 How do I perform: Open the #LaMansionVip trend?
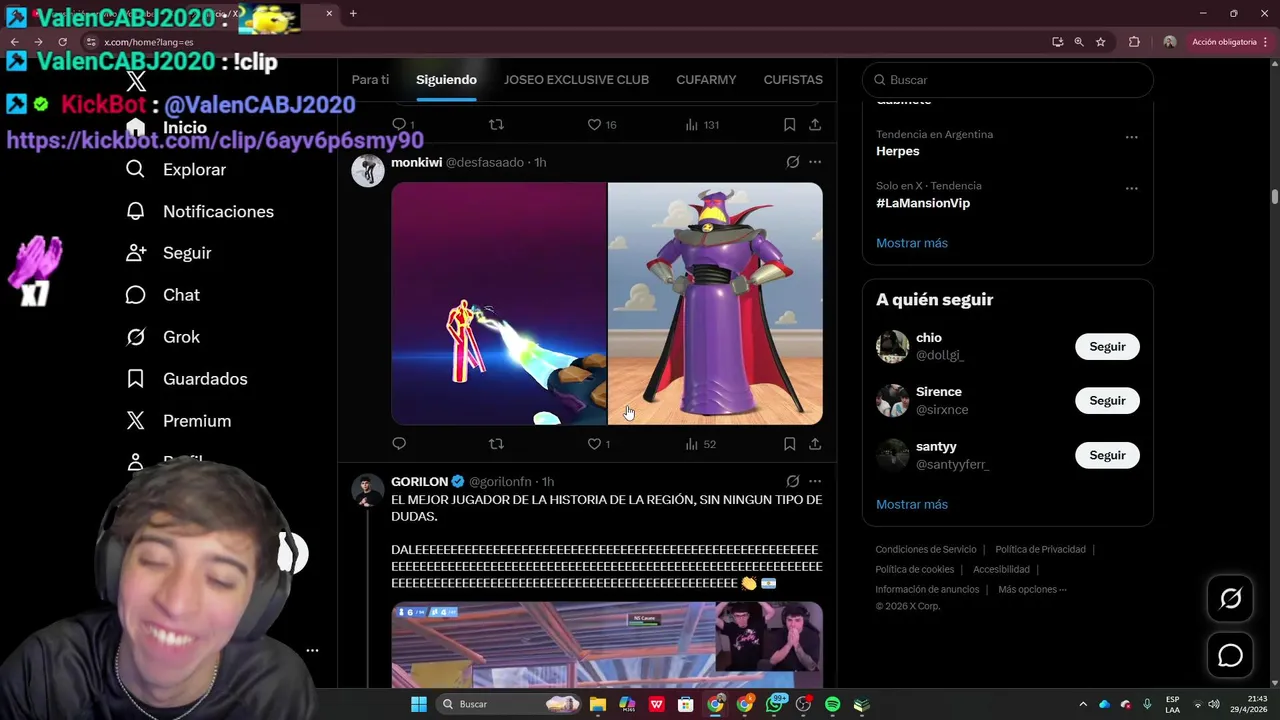coord(923,203)
